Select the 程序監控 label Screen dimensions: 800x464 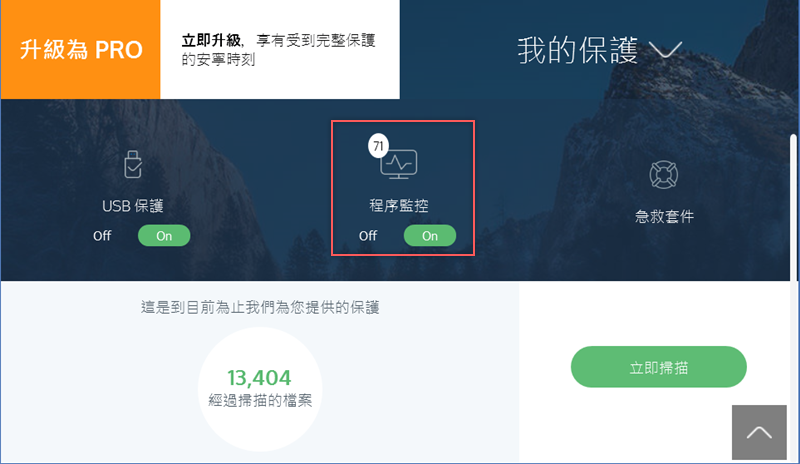coord(398,206)
